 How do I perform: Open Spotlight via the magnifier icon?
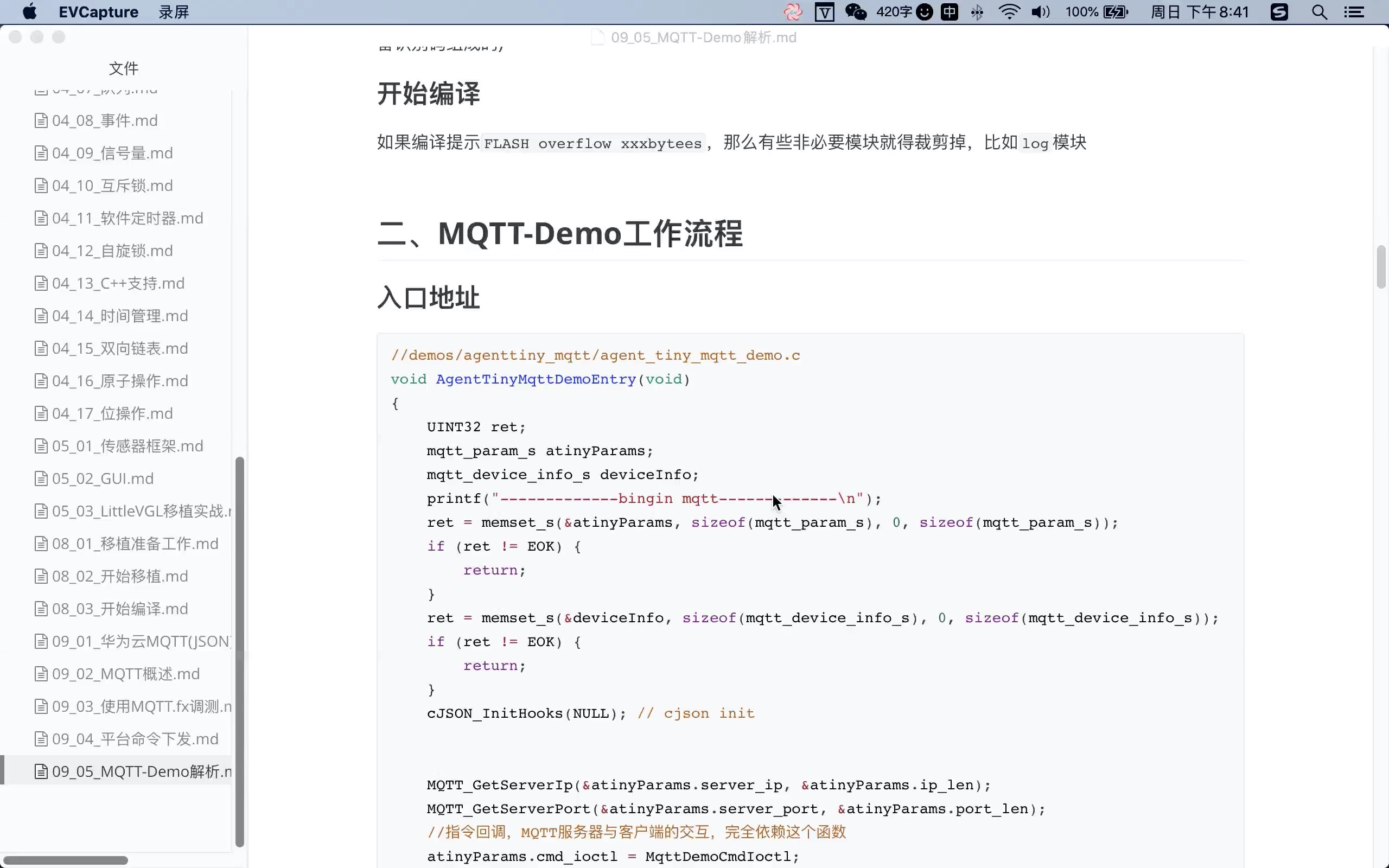pyautogui.click(x=1318, y=11)
